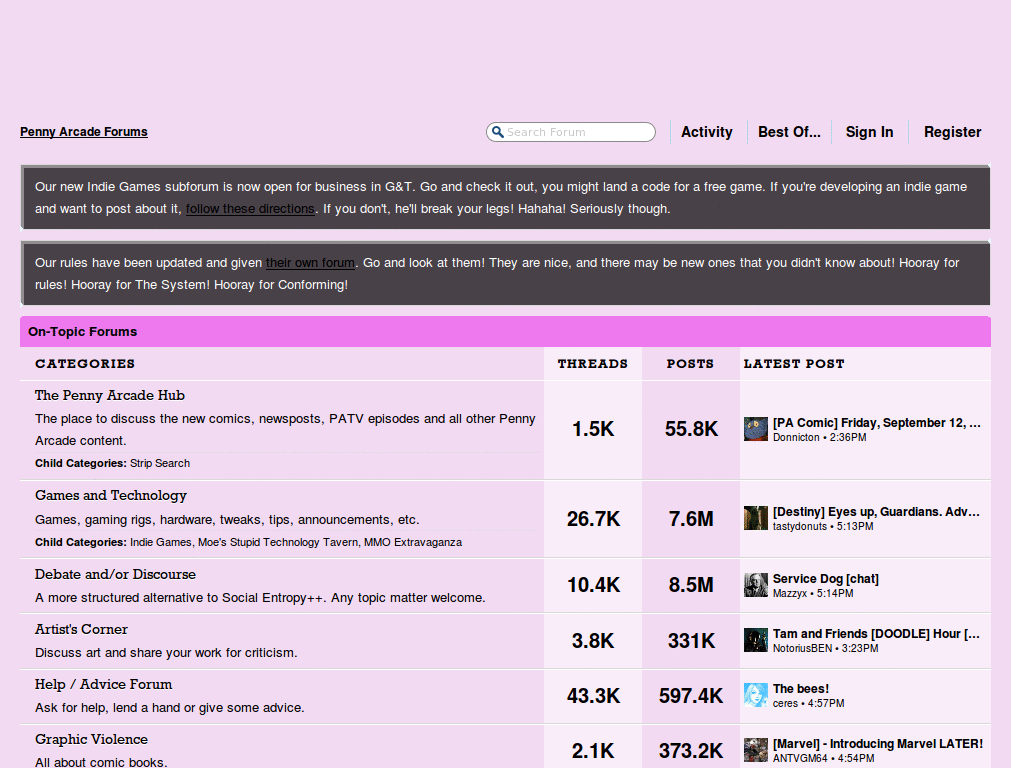Click the 597.4K posts count
This screenshot has height=768, width=1024.
[691, 696]
